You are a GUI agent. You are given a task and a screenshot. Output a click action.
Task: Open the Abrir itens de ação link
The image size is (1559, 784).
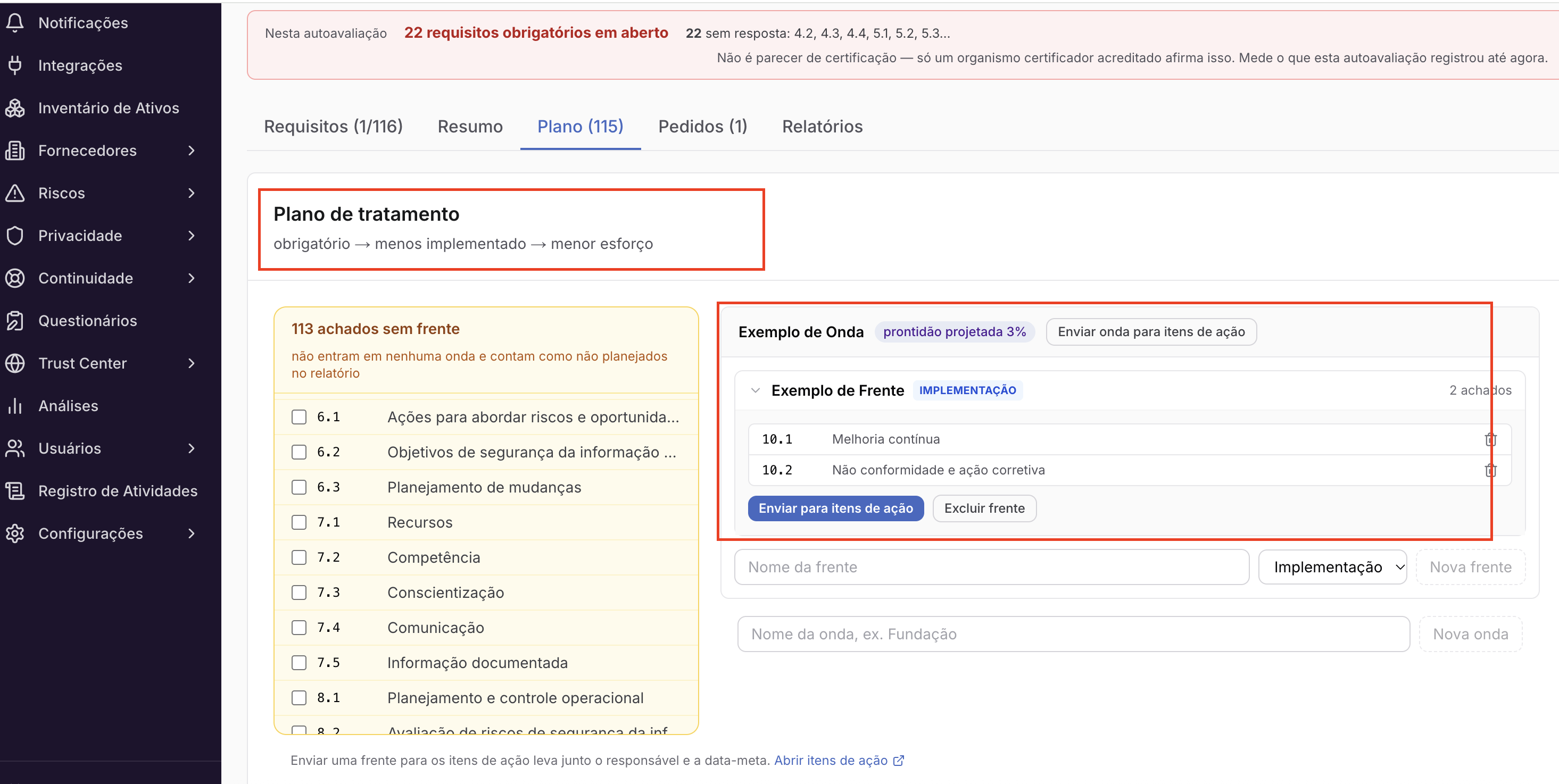[x=831, y=761]
